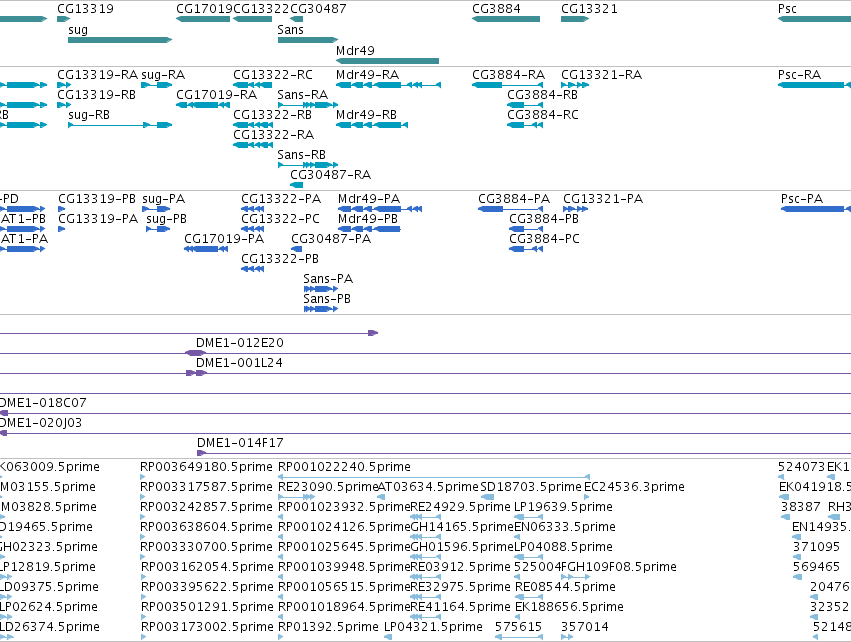
Task: Click the SD18703.5prime EST label
Action: point(531,487)
